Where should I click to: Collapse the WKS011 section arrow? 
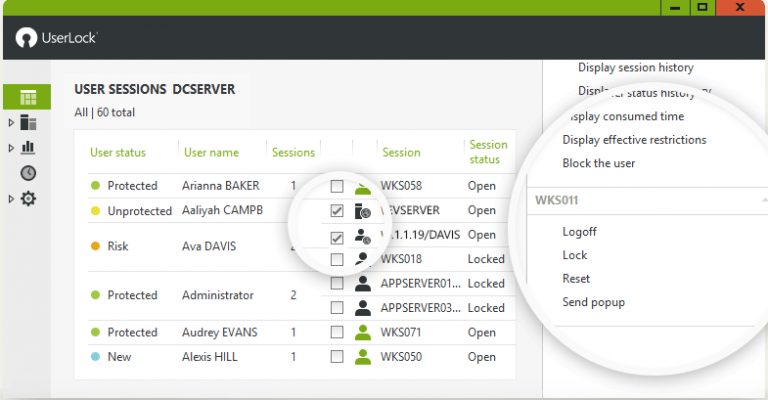coord(765,200)
